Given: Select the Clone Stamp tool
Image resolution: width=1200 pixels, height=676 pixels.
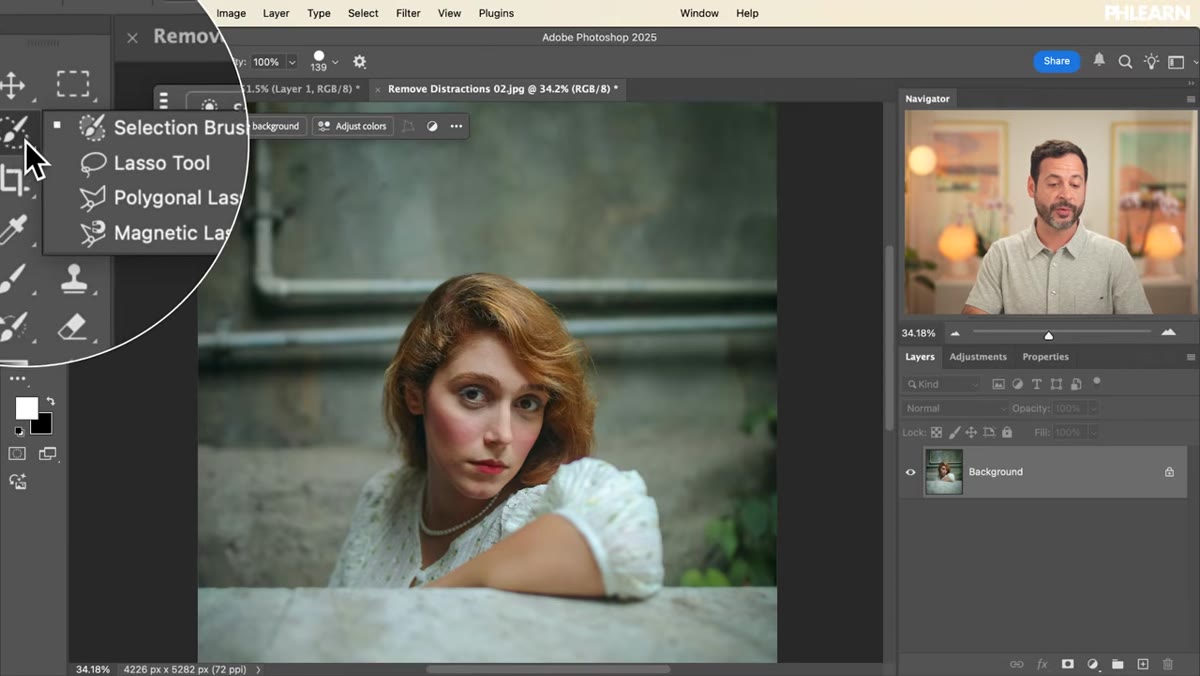Looking at the screenshot, I should (74, 278).
